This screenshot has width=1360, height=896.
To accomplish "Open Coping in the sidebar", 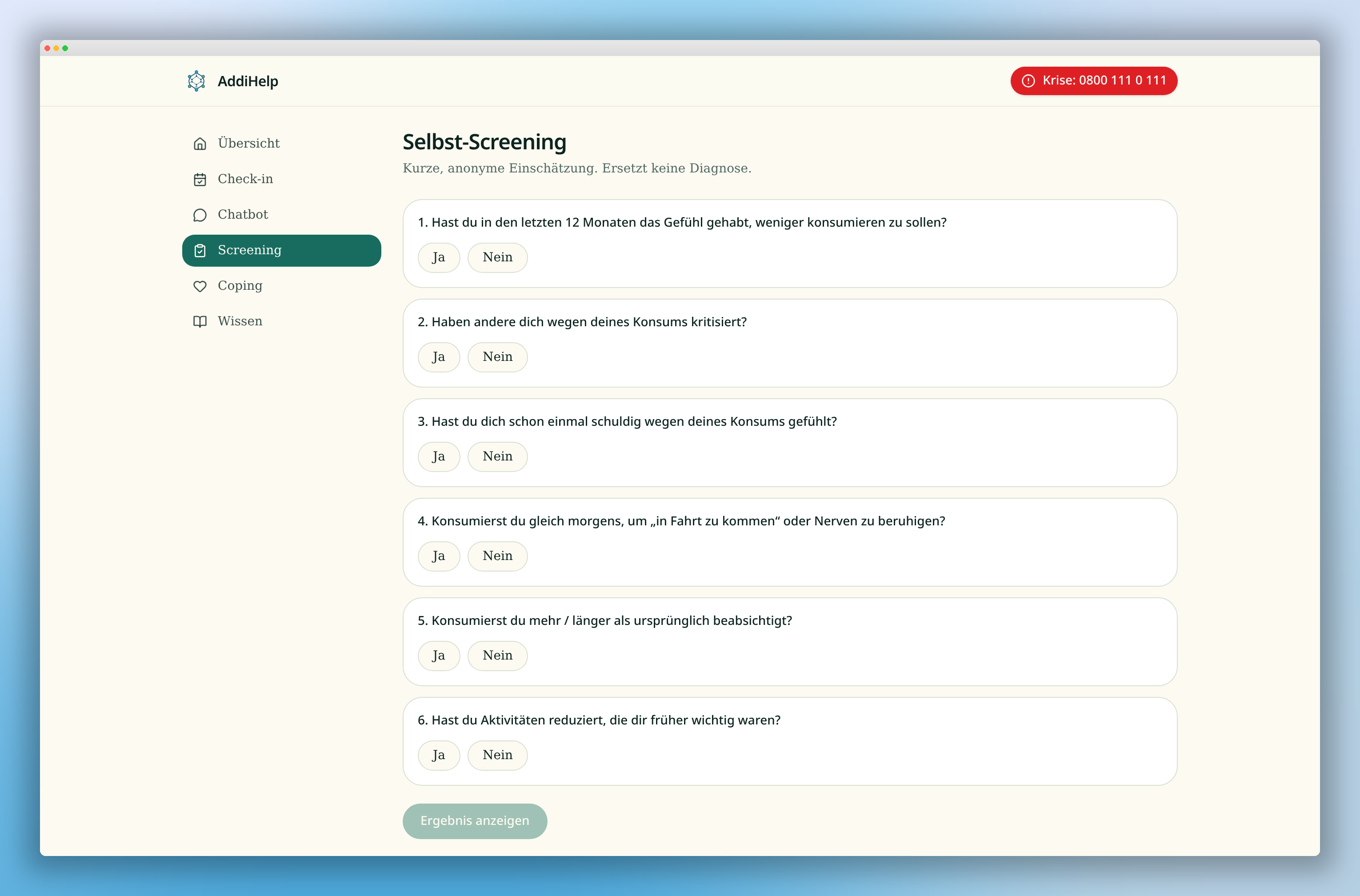I will [x=281, y=286].
